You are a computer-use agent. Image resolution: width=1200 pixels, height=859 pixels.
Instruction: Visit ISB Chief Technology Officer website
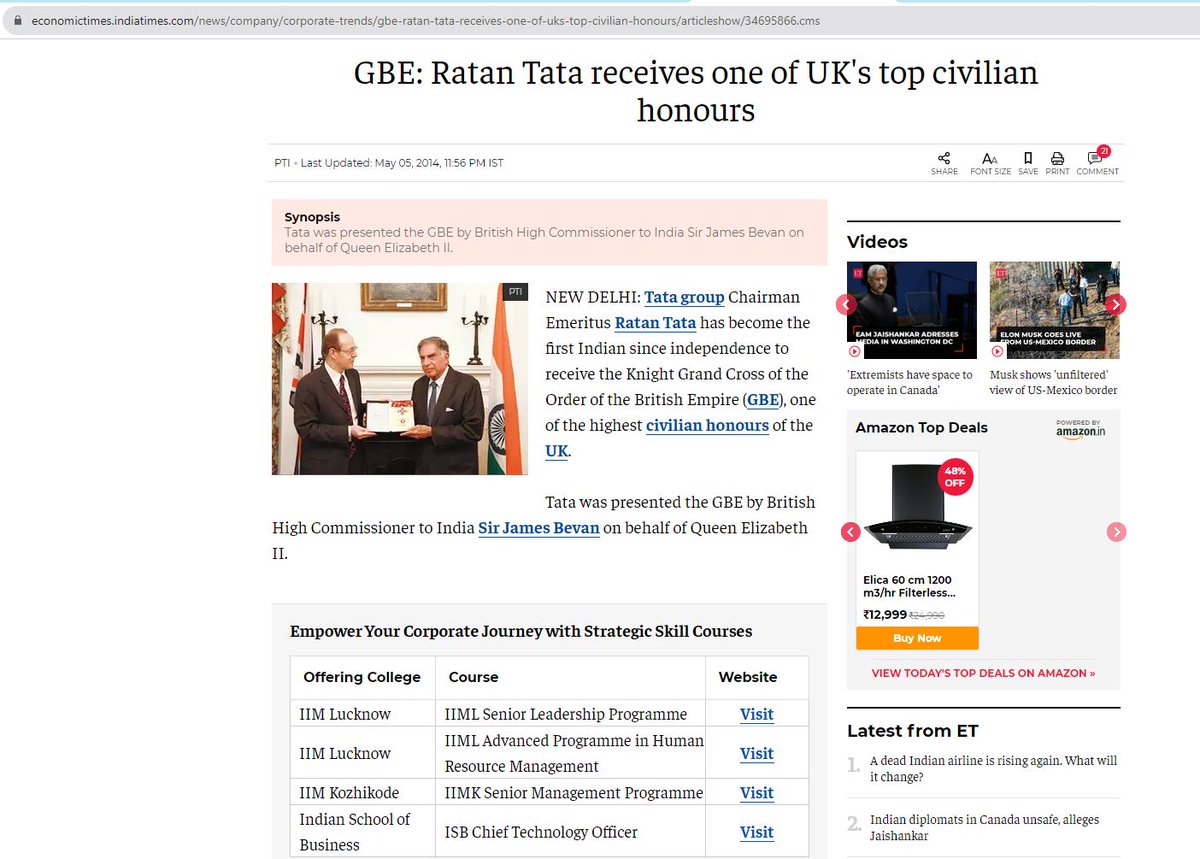[x=756, y=831]
